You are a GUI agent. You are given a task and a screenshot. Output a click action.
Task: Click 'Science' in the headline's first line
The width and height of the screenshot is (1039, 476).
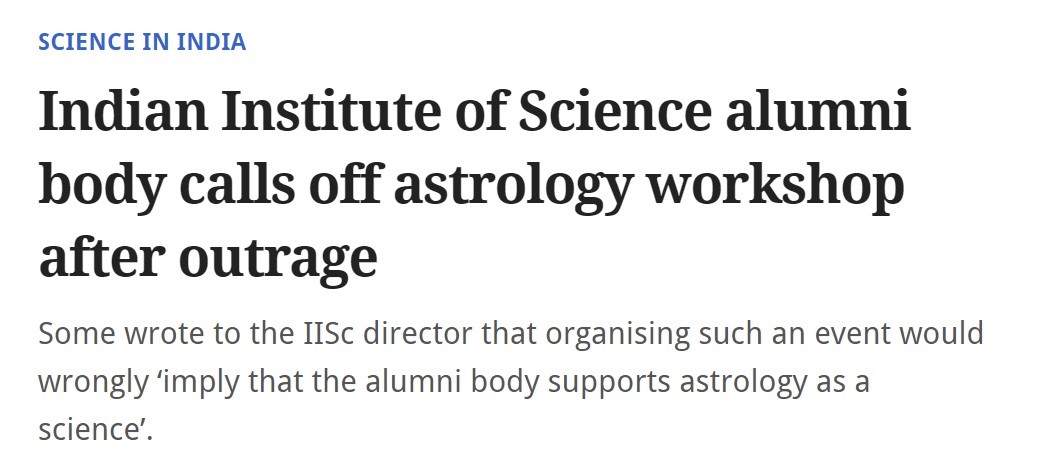[x=614, y=111]
